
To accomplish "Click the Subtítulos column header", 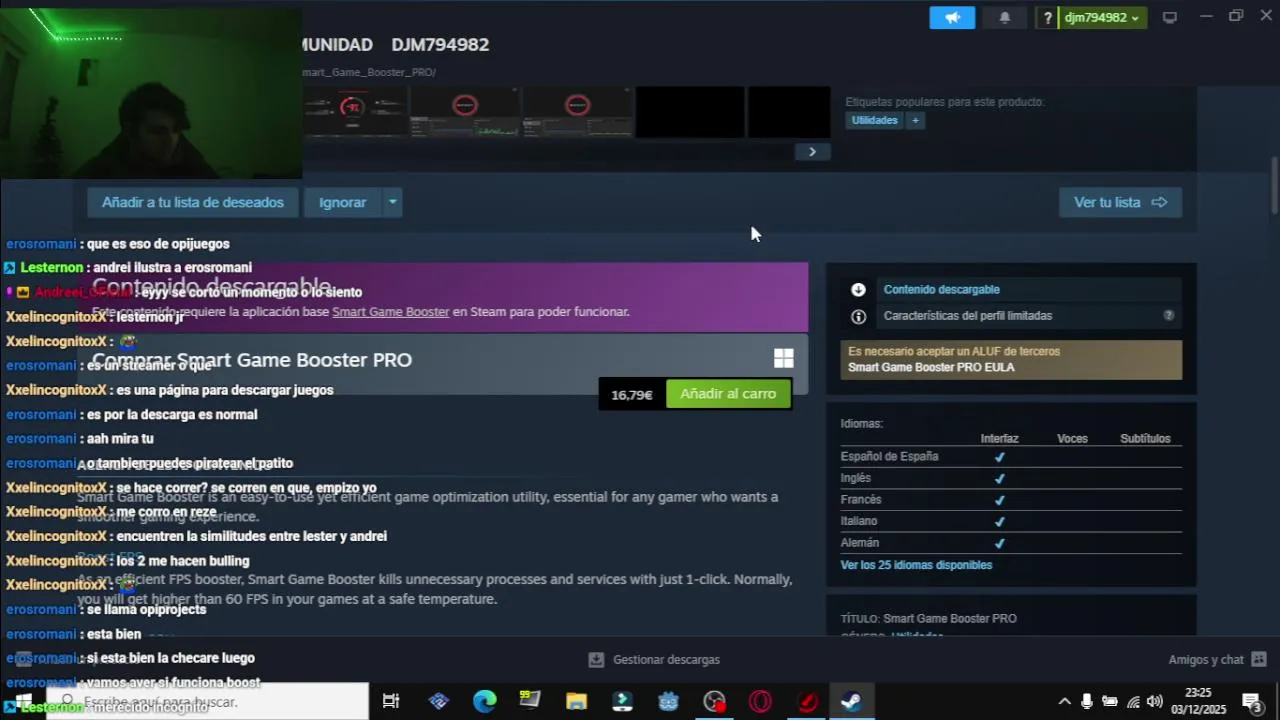I will (x=1145, y=439).
